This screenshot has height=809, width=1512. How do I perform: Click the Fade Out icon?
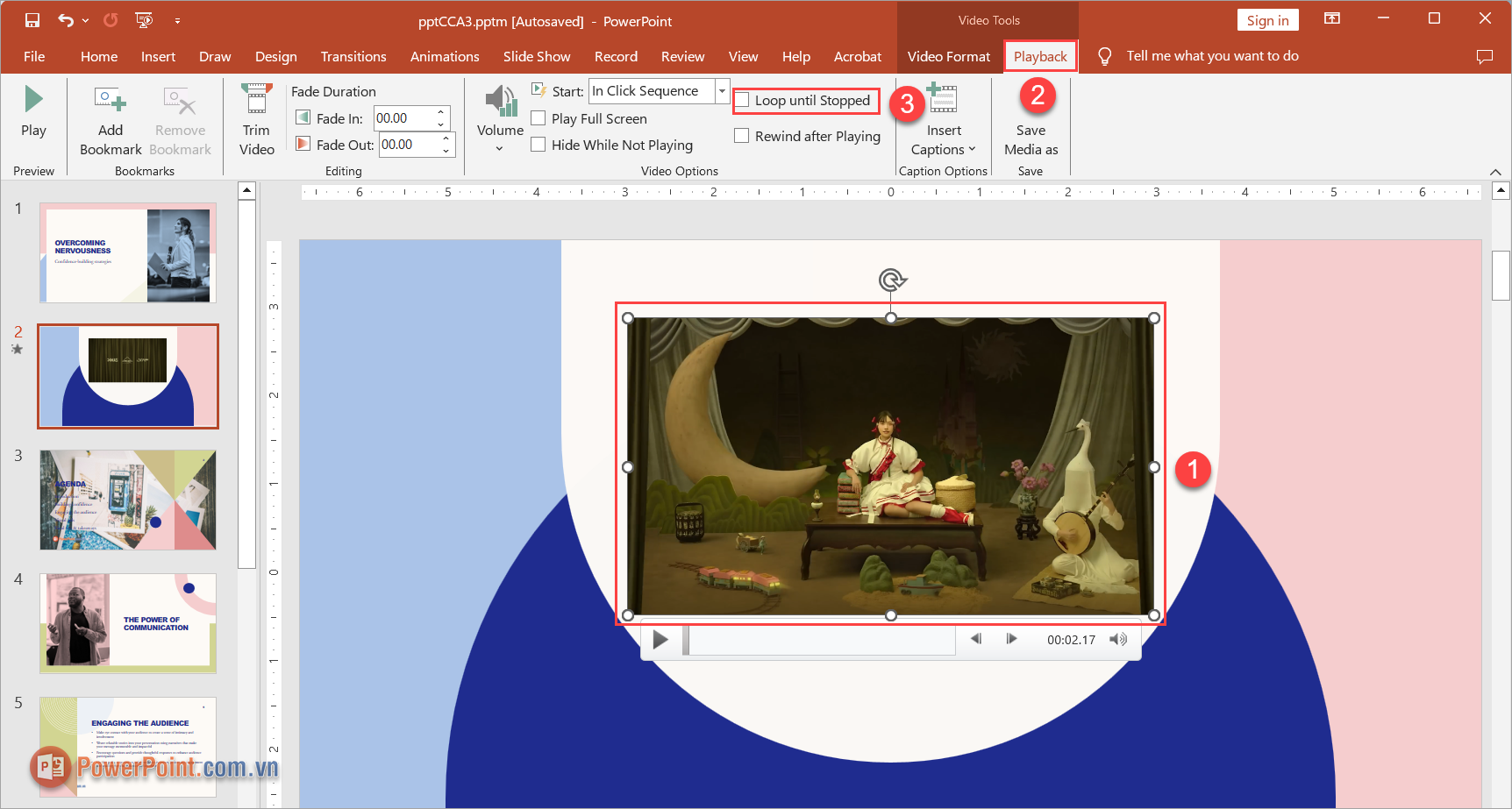303,144
